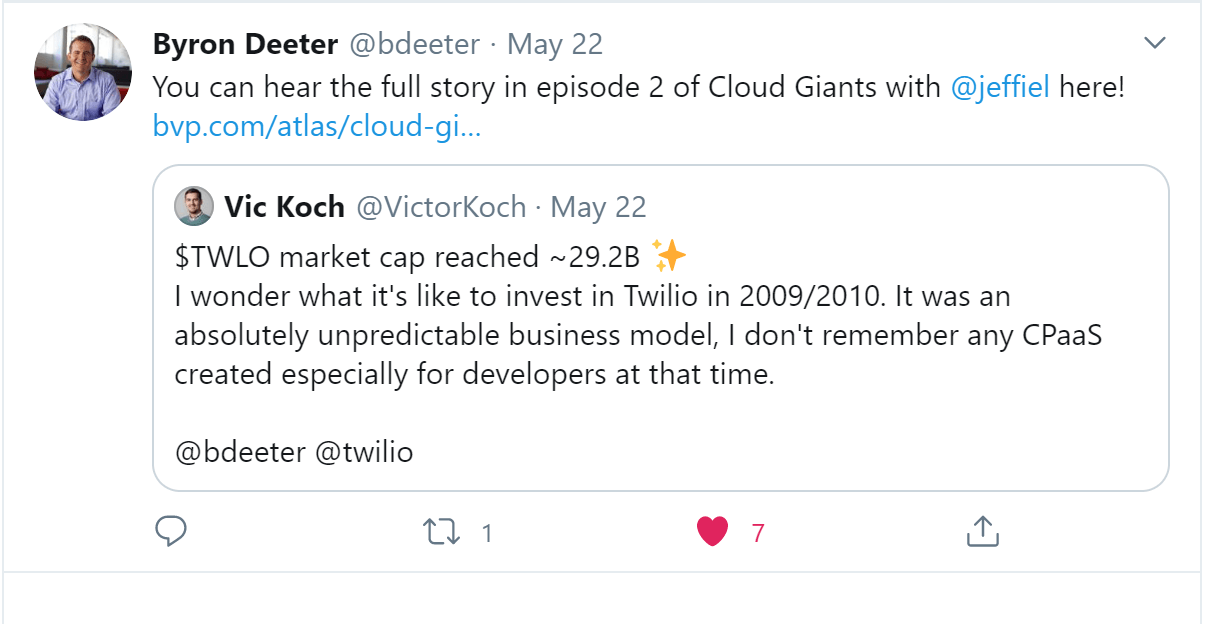Open the @jeffiel mention link

pyautogui.click(x=1000, y=87)
